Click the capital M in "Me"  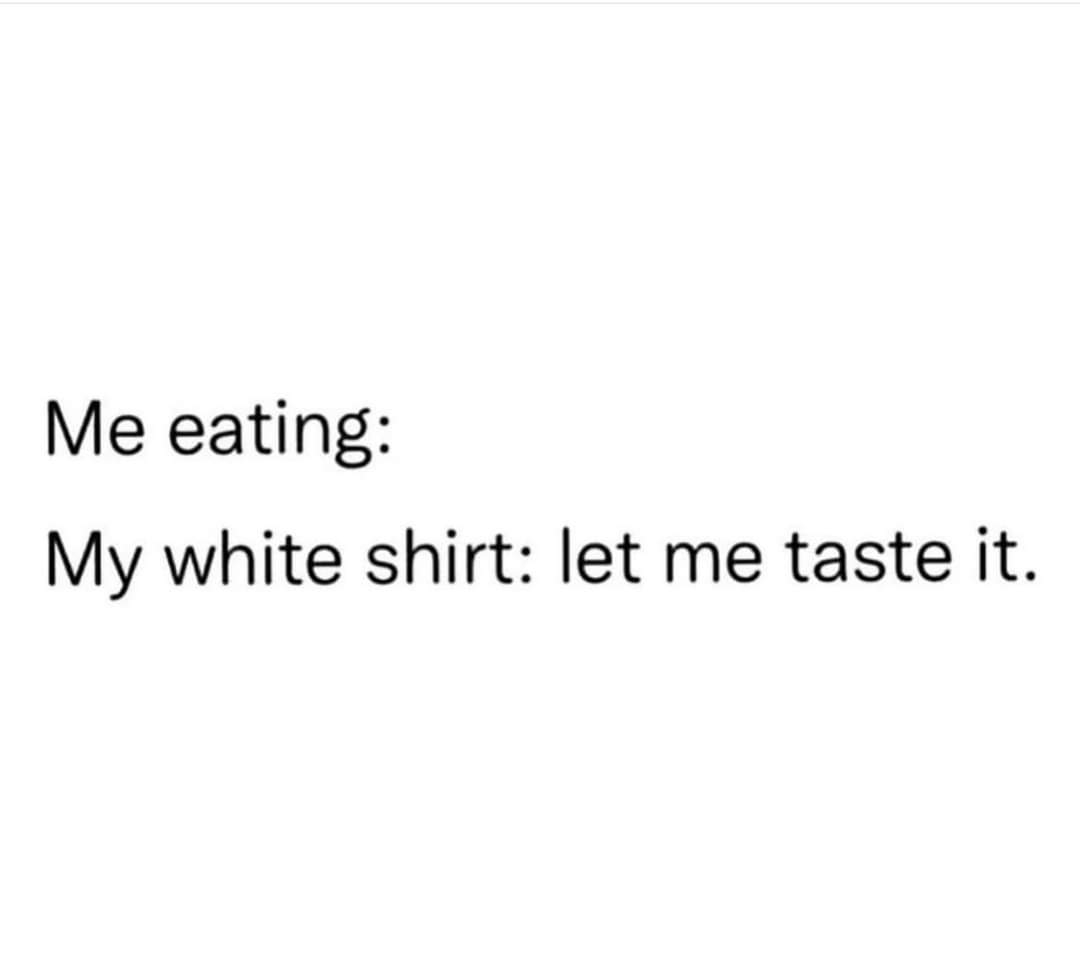pos(73,430)
